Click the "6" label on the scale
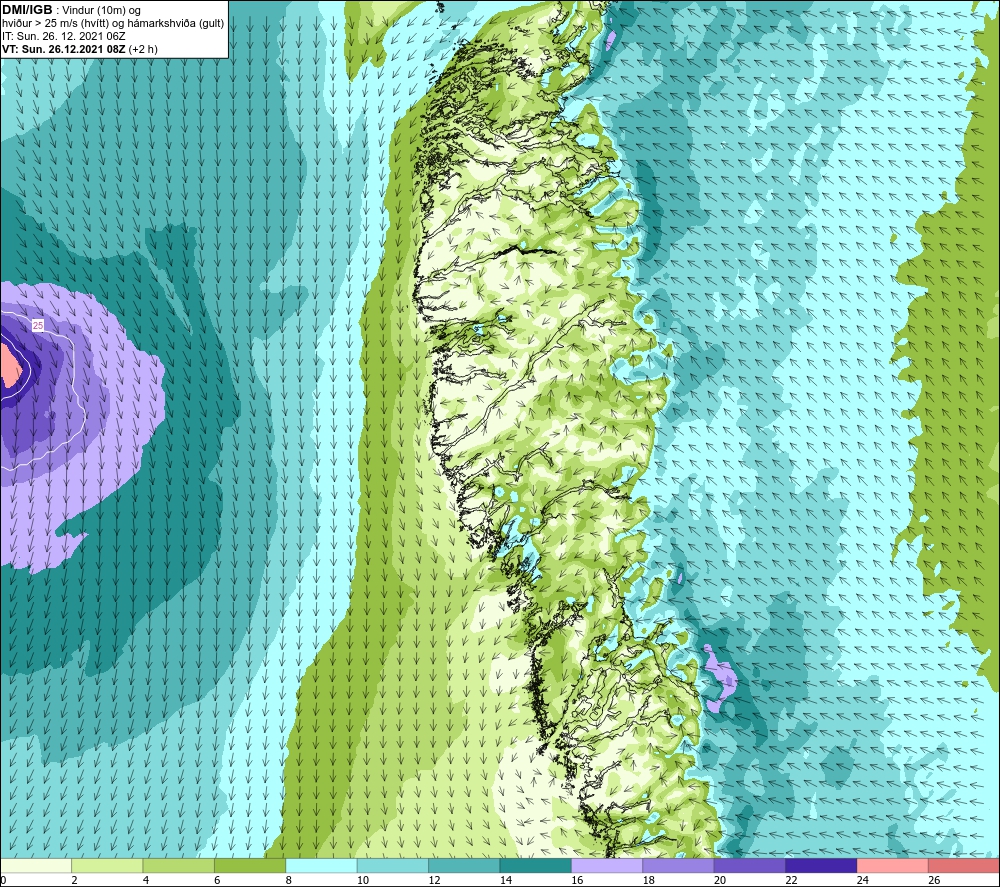Screen dimensions: 1000x887 coord(217,880)
